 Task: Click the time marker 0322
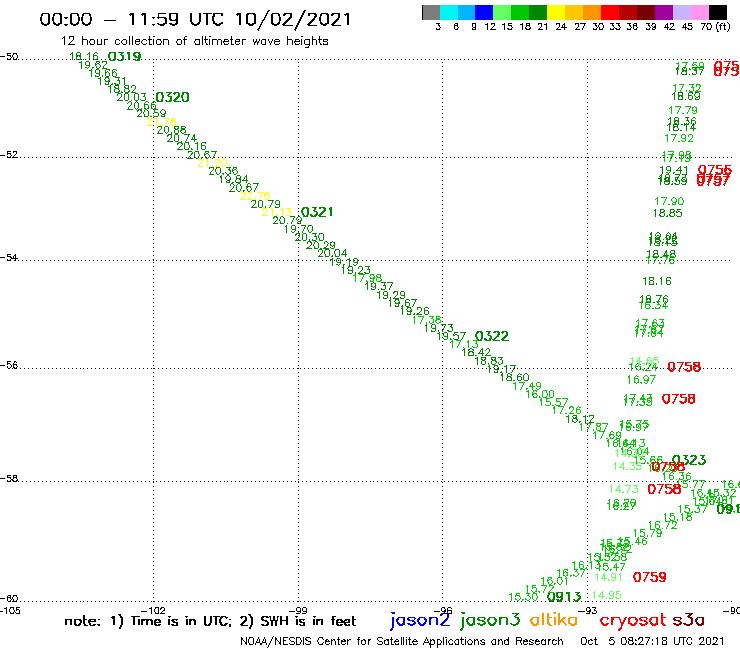pos(492,336)
